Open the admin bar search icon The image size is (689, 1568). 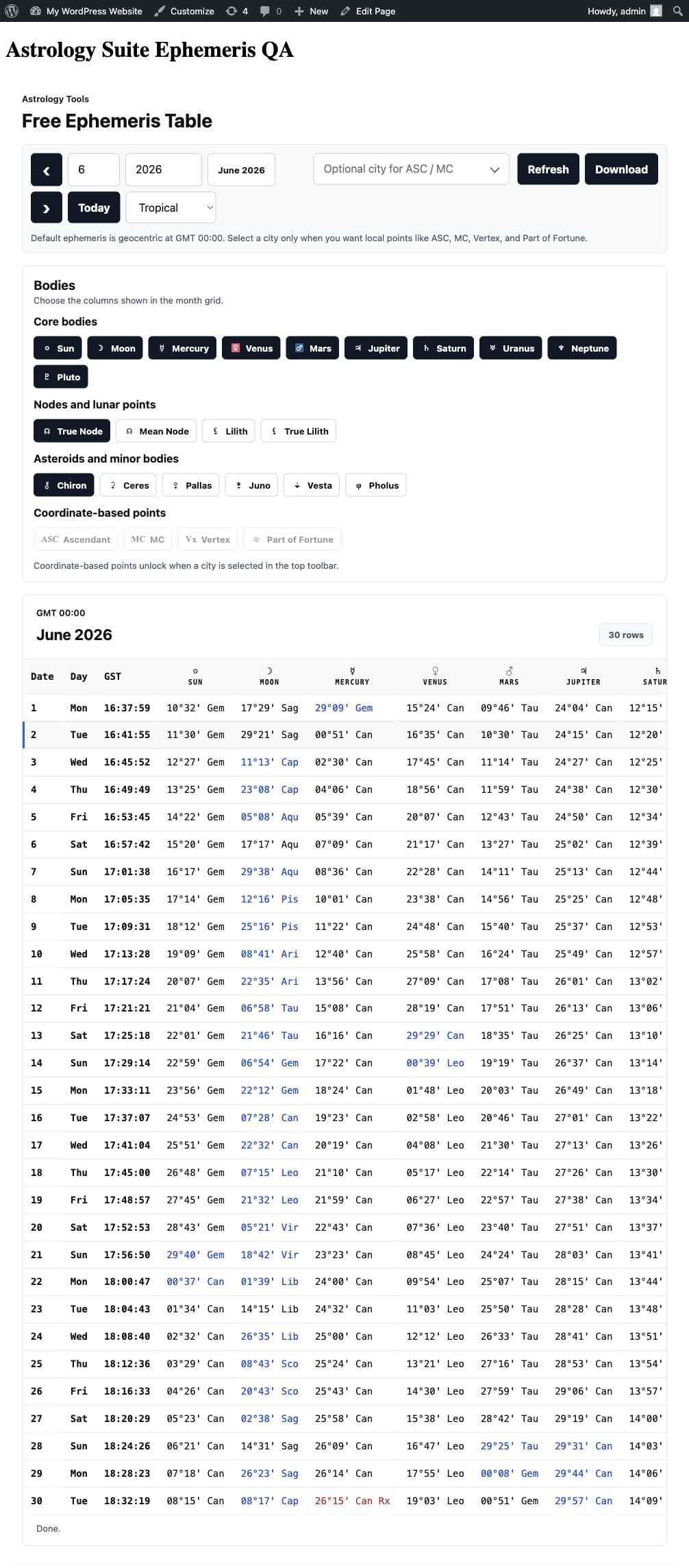click(677, 11)
